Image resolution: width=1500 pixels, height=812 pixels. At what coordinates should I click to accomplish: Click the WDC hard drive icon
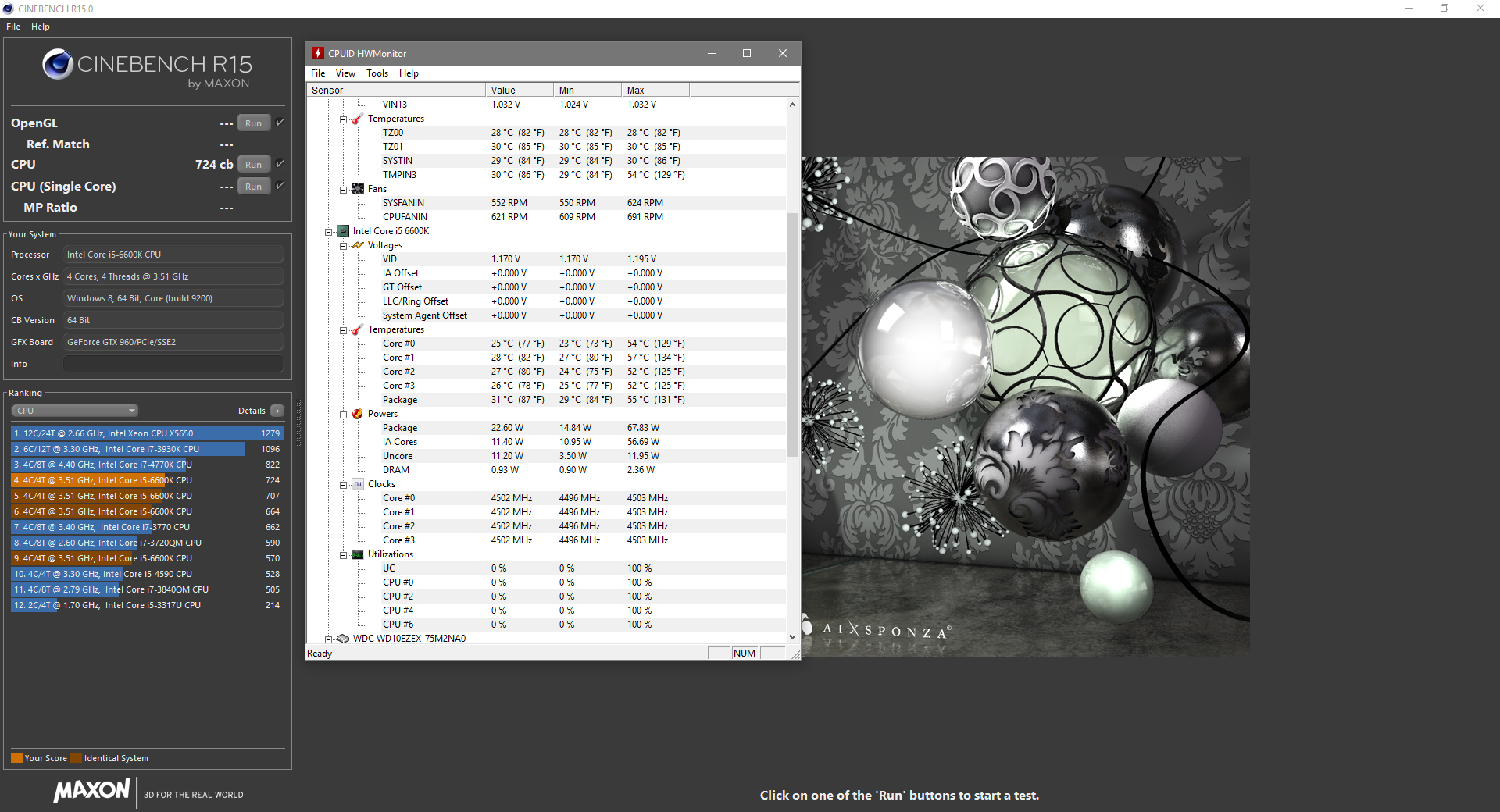click(x=343, y=639)
